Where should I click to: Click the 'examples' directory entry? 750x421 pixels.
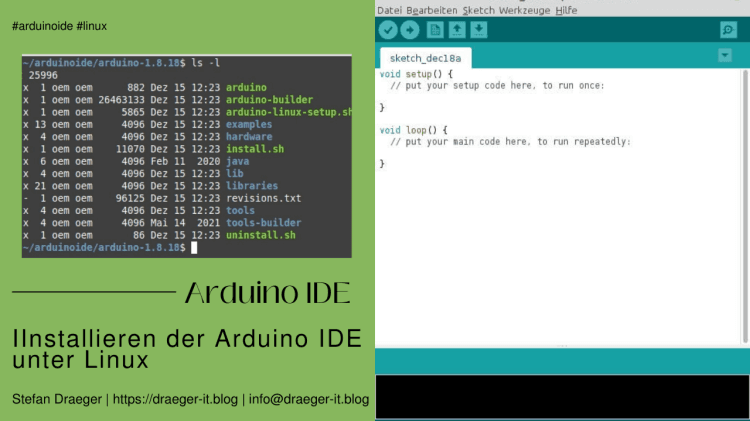coord(249,124)
